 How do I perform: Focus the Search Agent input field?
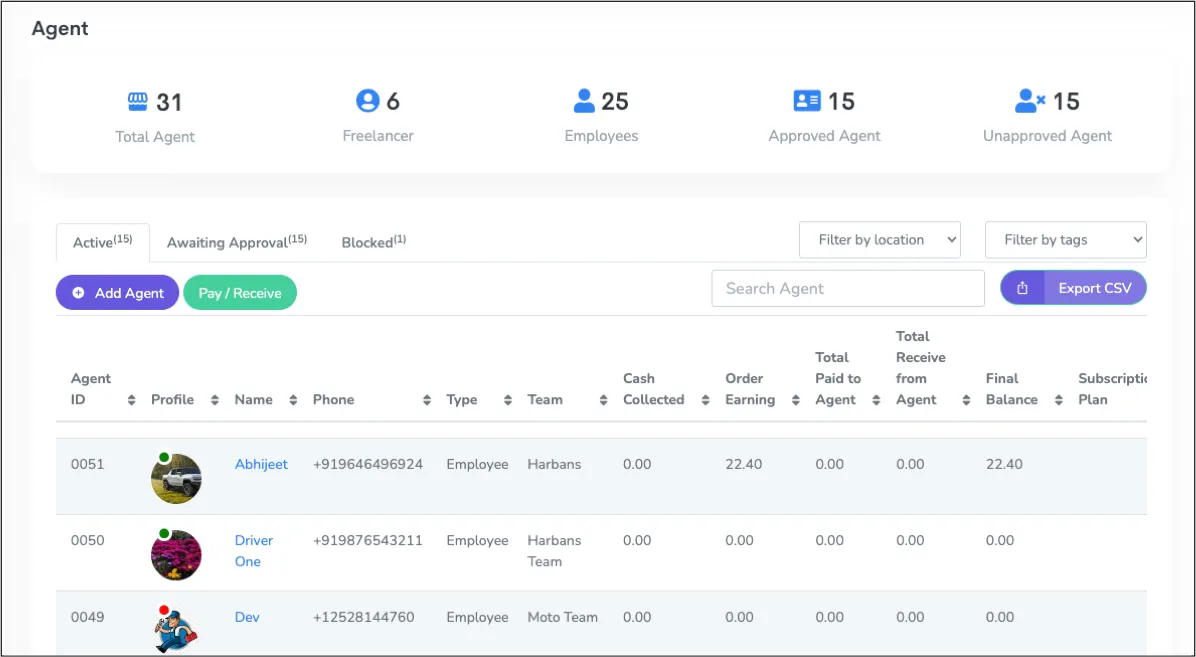[x=847, y=288]
